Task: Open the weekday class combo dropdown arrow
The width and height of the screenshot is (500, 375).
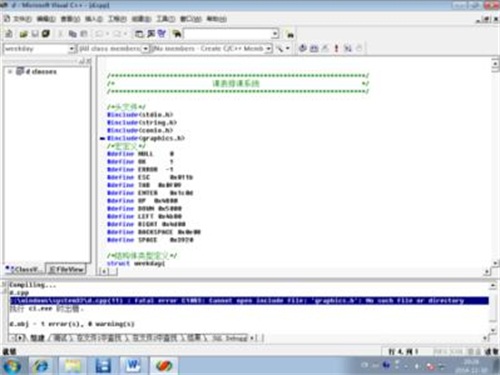Action: pos(71,49)
